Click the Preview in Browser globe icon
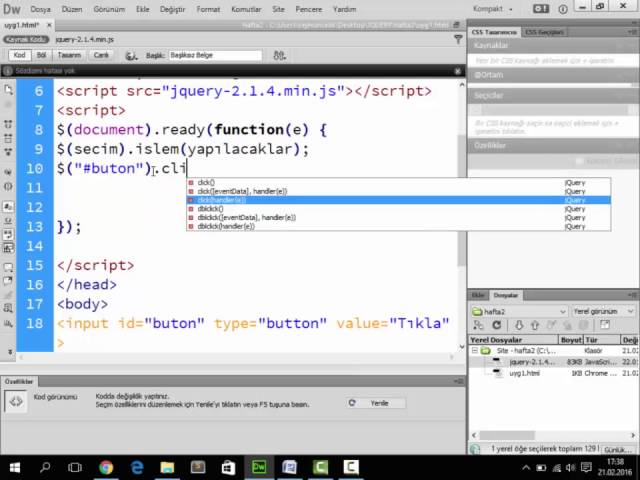This screenshot has width=640, height=480. coord(131,56)
